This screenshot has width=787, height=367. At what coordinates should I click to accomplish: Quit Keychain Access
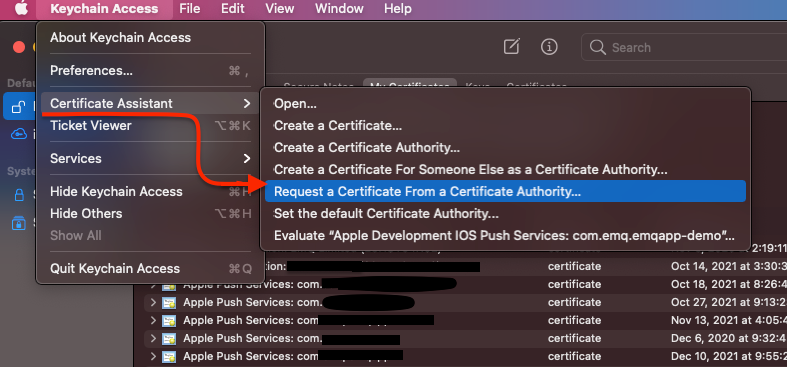coord(150,269)
